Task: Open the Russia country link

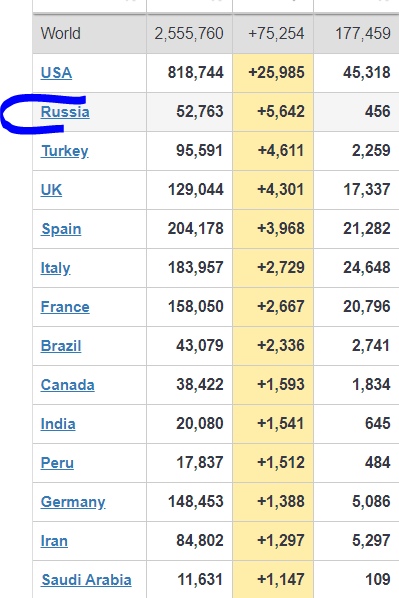Action: point(65,112)
